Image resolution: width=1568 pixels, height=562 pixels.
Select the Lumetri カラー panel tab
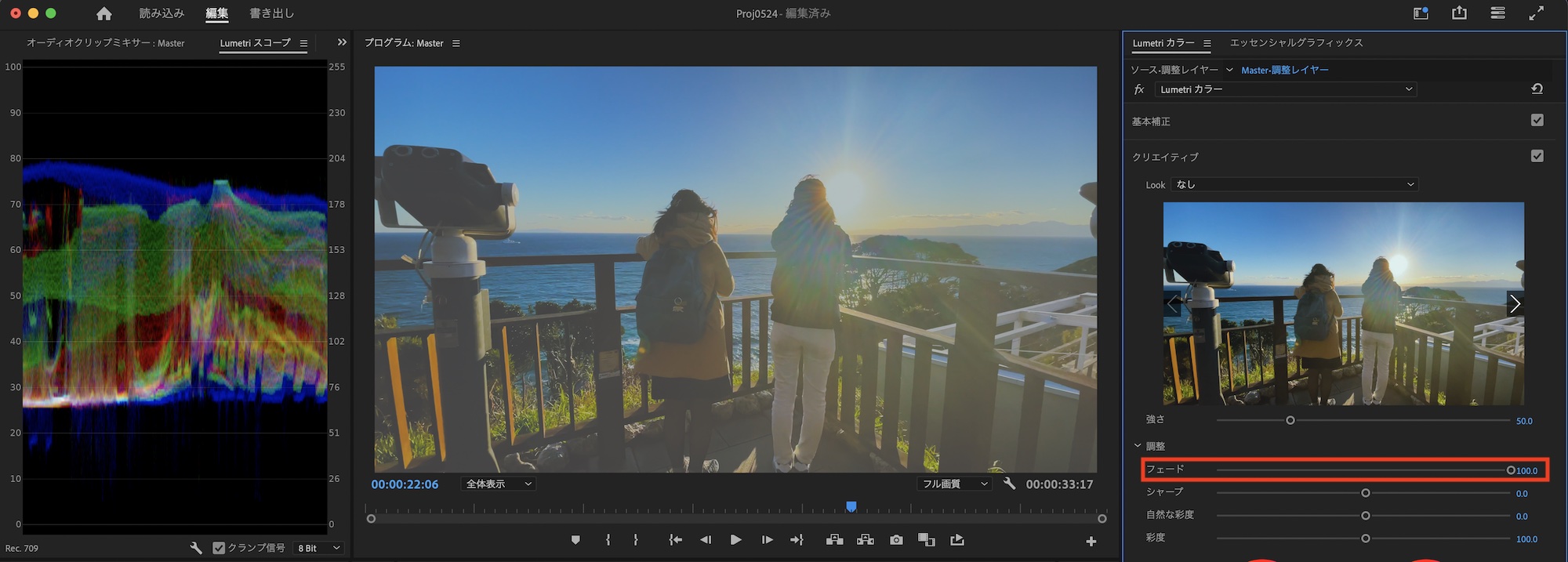(1163, 43)
